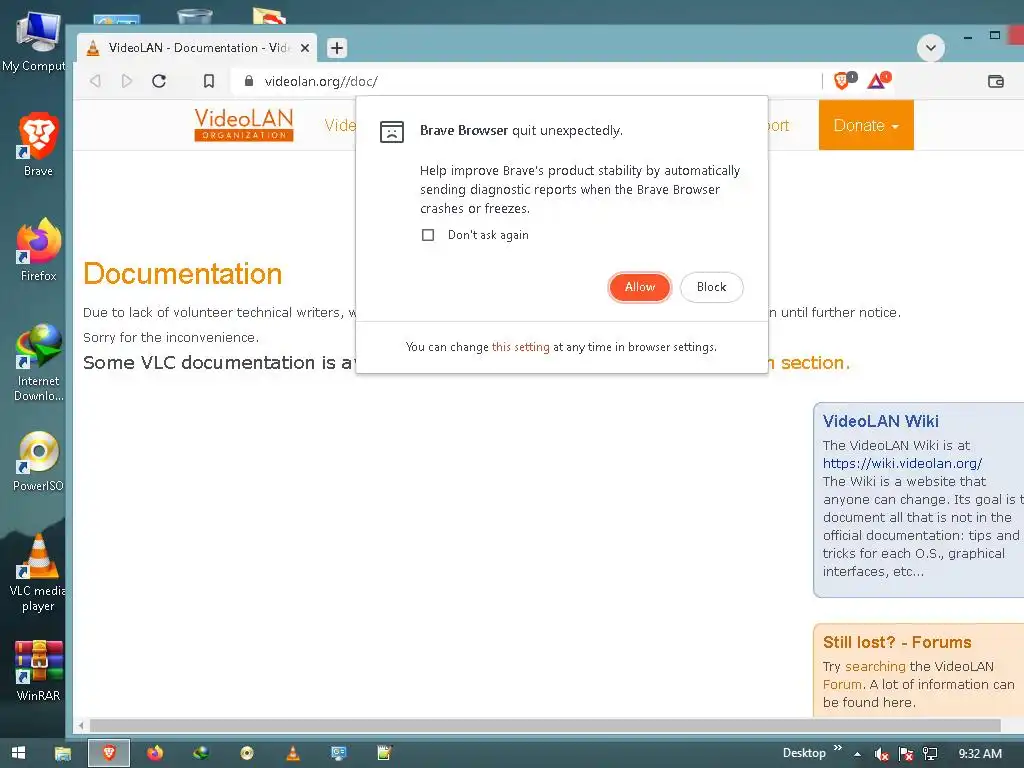Open Brave Shields lion icon
Viewport: 1024px width, 768px height.
tap(844, 80)
